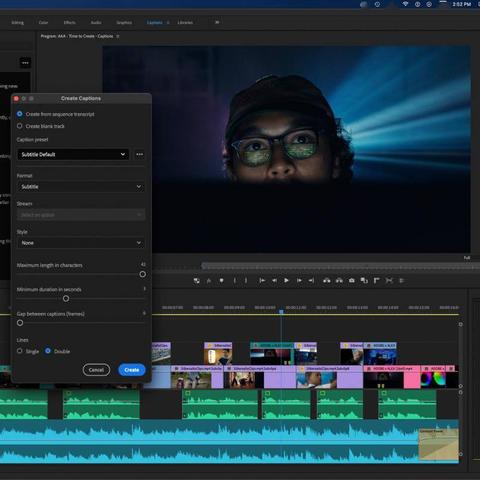Click the Mark Out bracket icon
Screen dimensions: 480x480
(x=246, y=280)
